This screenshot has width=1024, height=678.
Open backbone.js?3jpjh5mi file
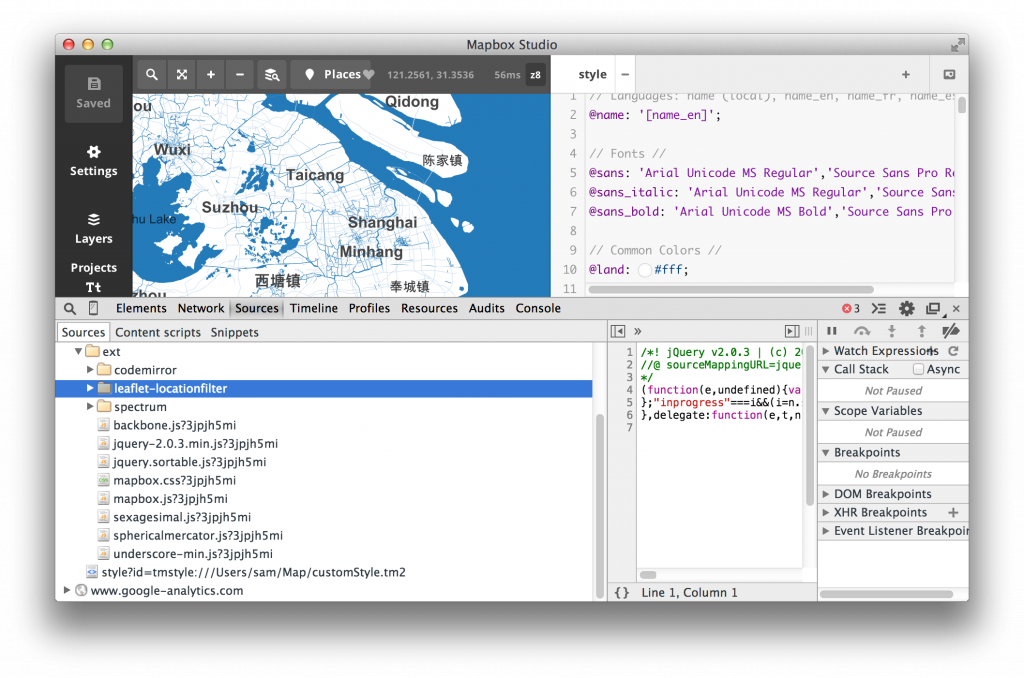point(174,425)
